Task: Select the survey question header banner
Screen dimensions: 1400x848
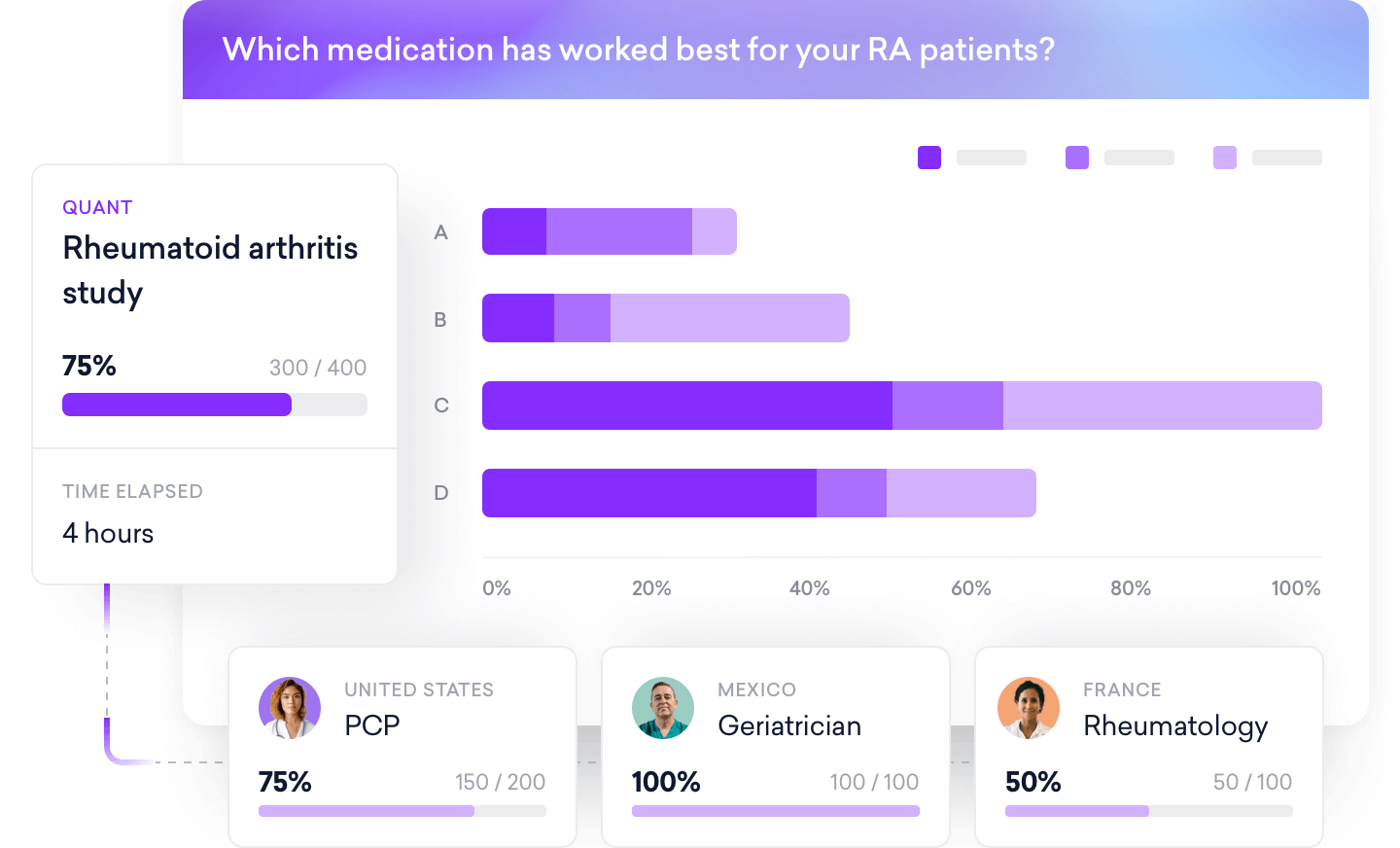Action: click(638, 49)
